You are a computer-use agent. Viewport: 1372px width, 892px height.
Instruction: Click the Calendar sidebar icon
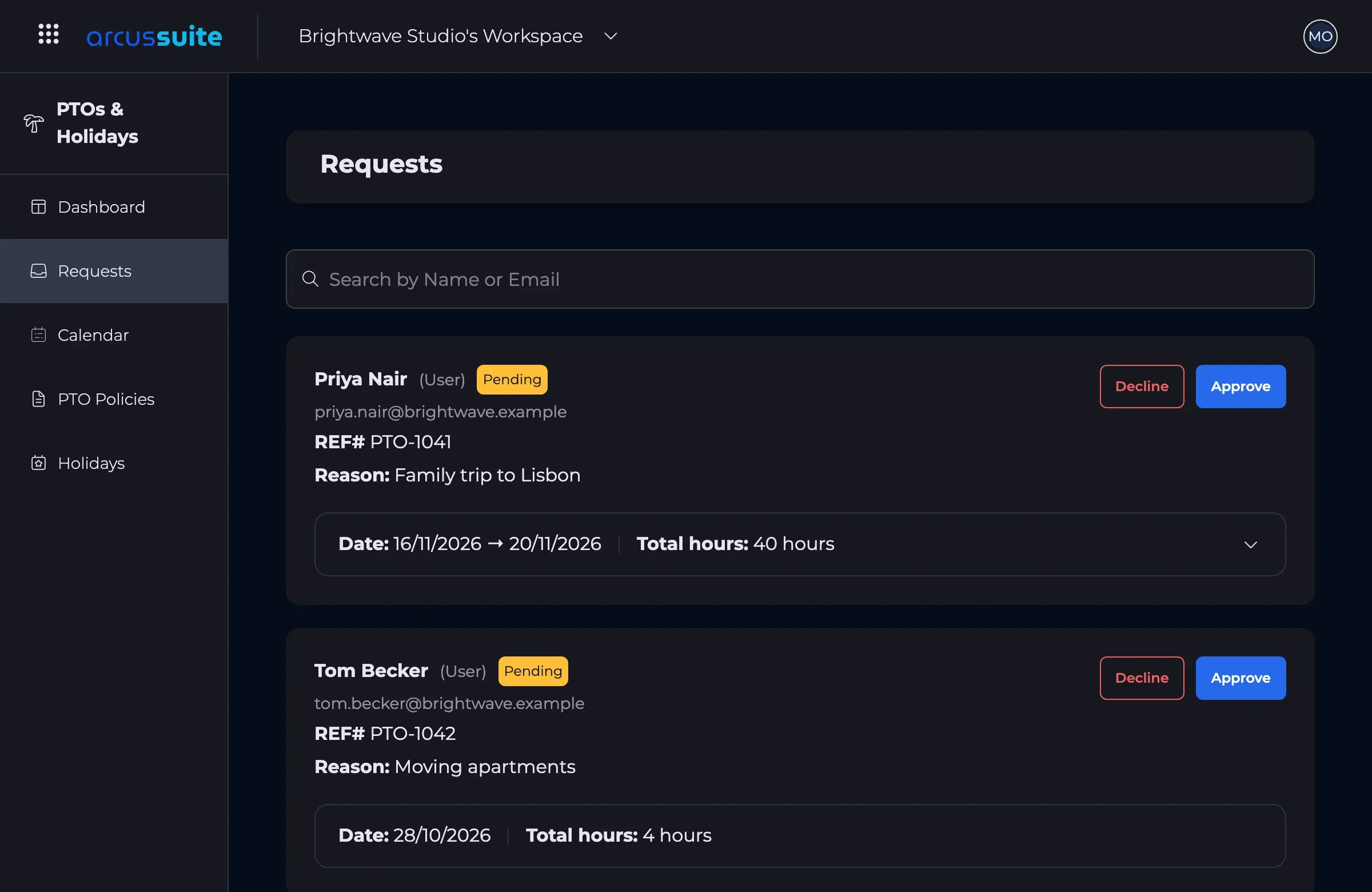pos(39,335)
